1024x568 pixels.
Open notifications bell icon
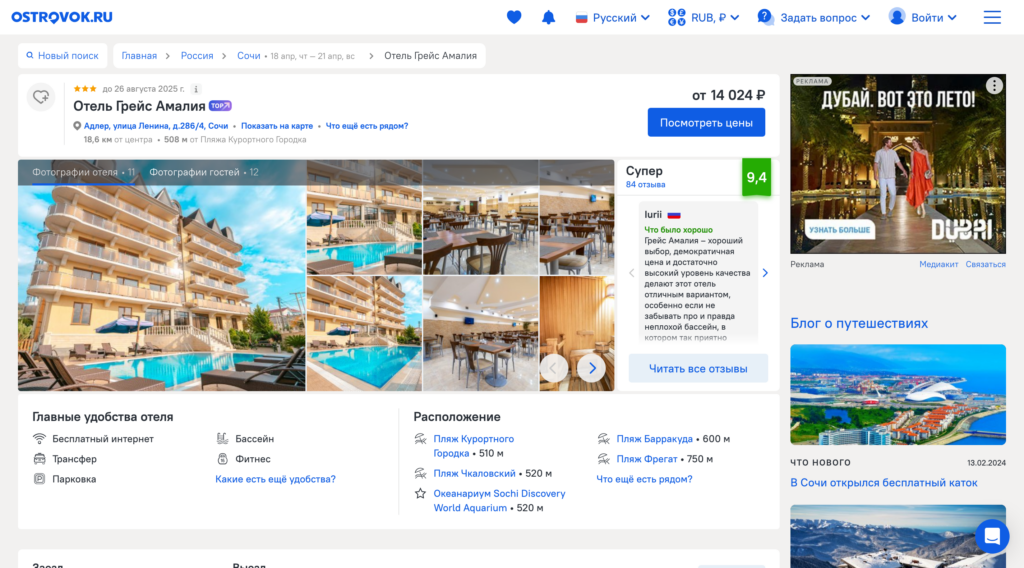tap(549, 17)
